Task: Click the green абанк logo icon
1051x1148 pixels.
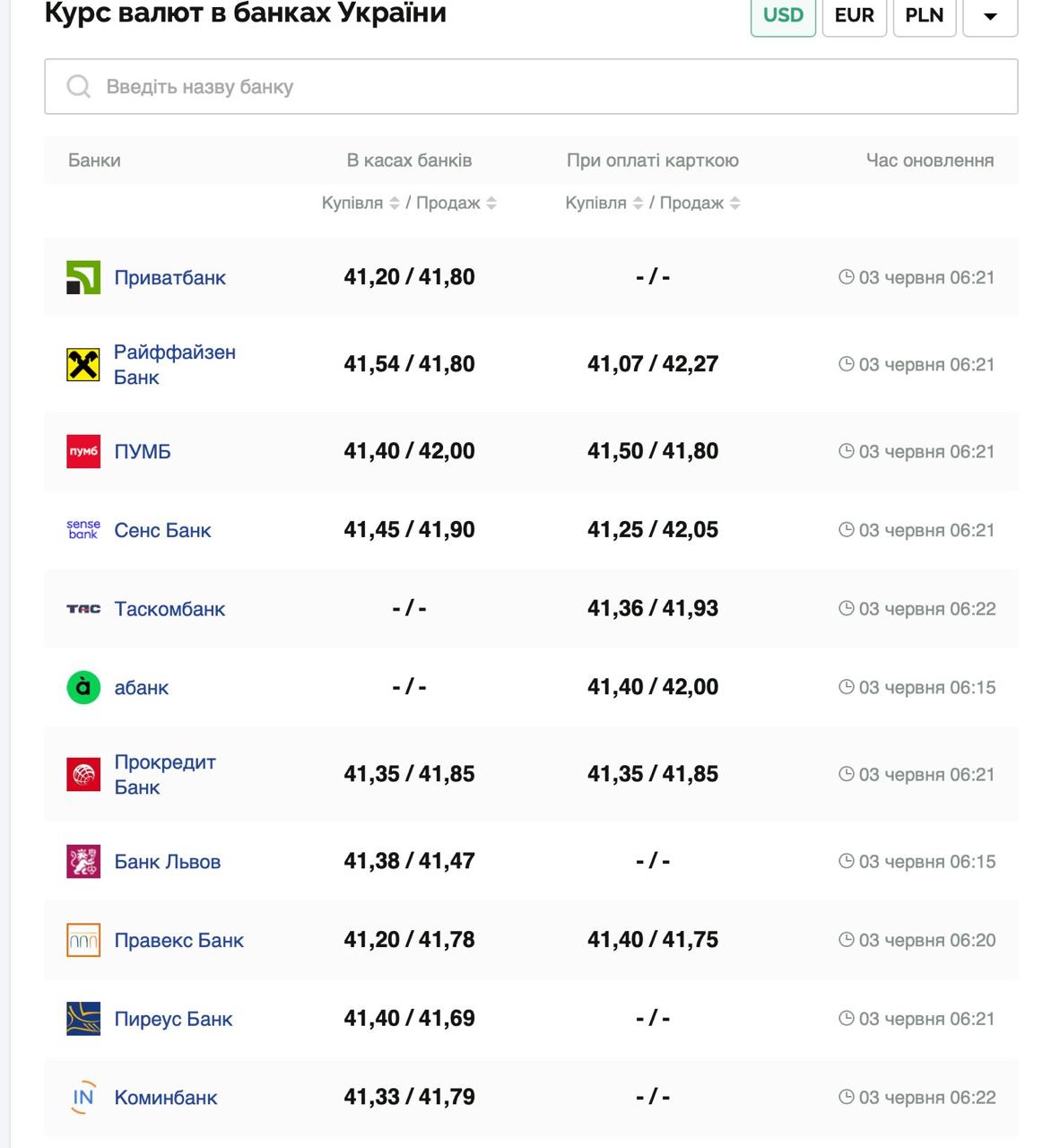Action: [83, 688]
